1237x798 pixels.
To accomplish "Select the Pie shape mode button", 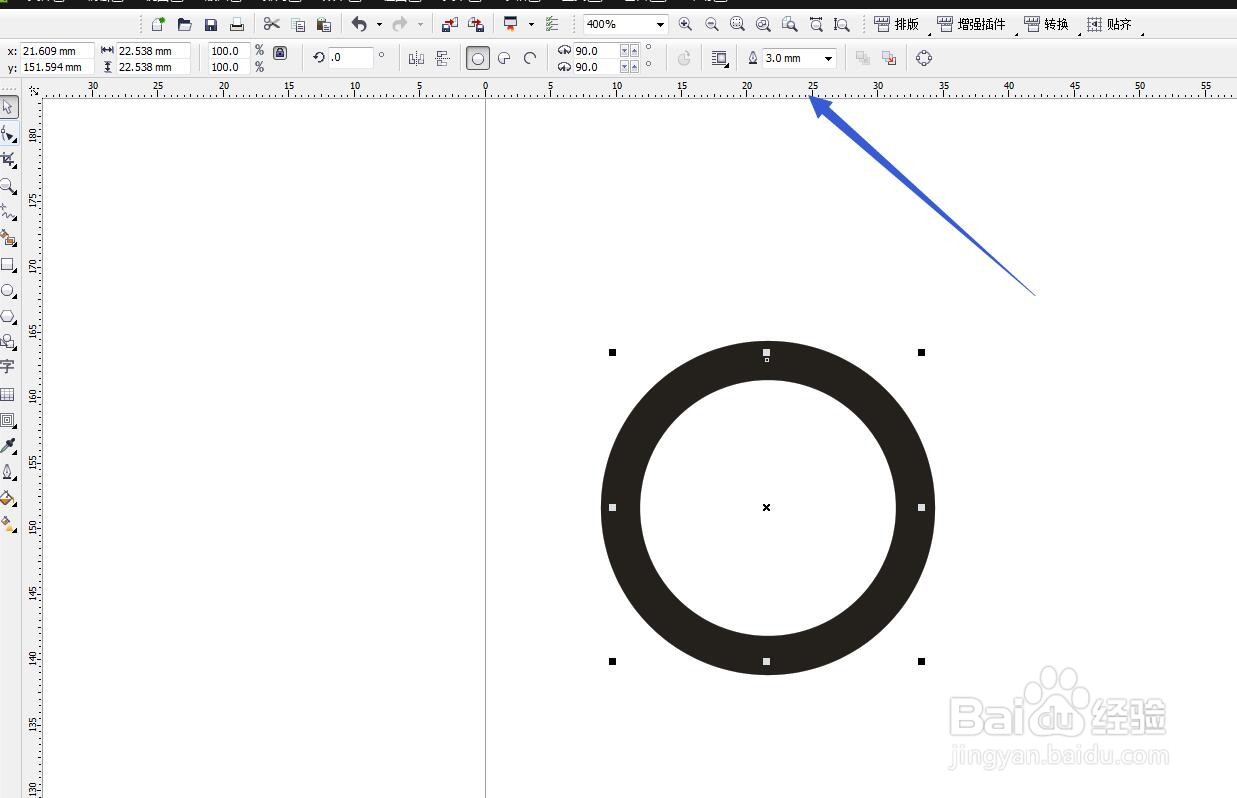I will 504,58.
